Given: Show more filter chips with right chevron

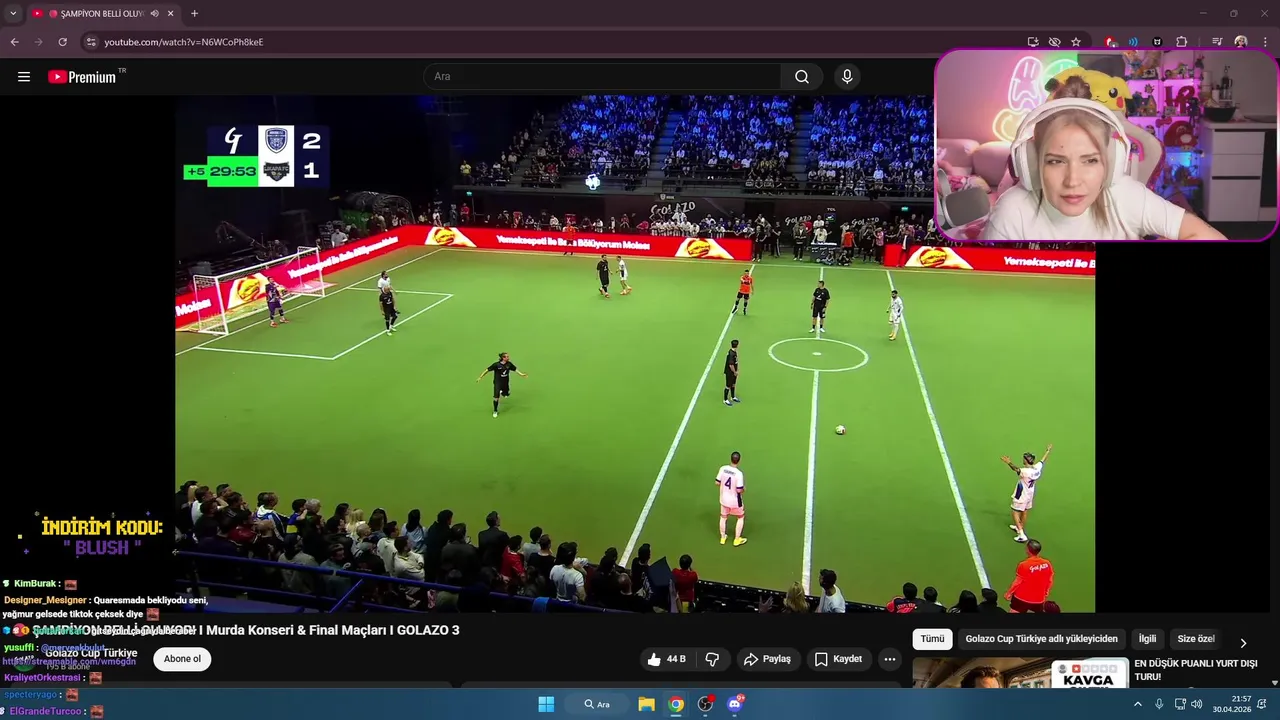Looking at the screenshot, I should (1243, 643).
